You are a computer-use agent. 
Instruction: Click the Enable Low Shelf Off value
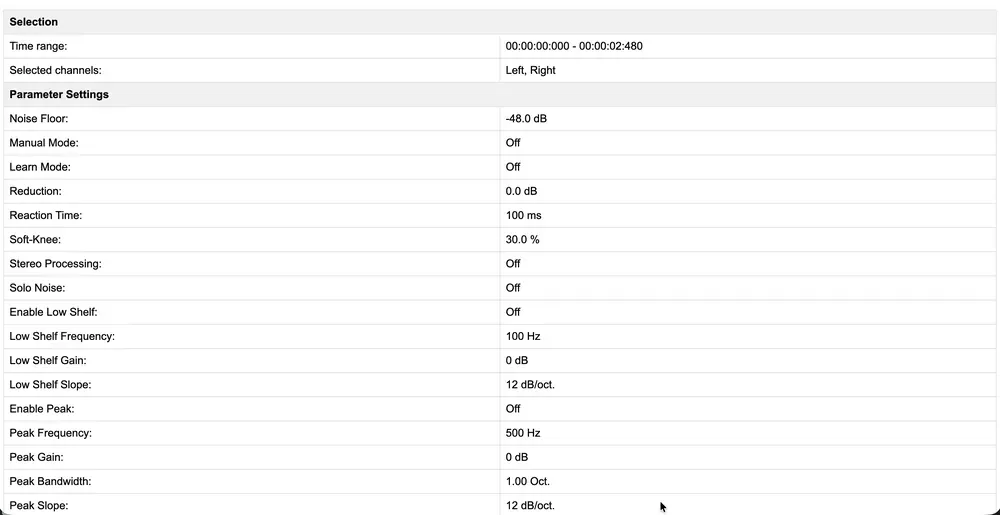513,312
